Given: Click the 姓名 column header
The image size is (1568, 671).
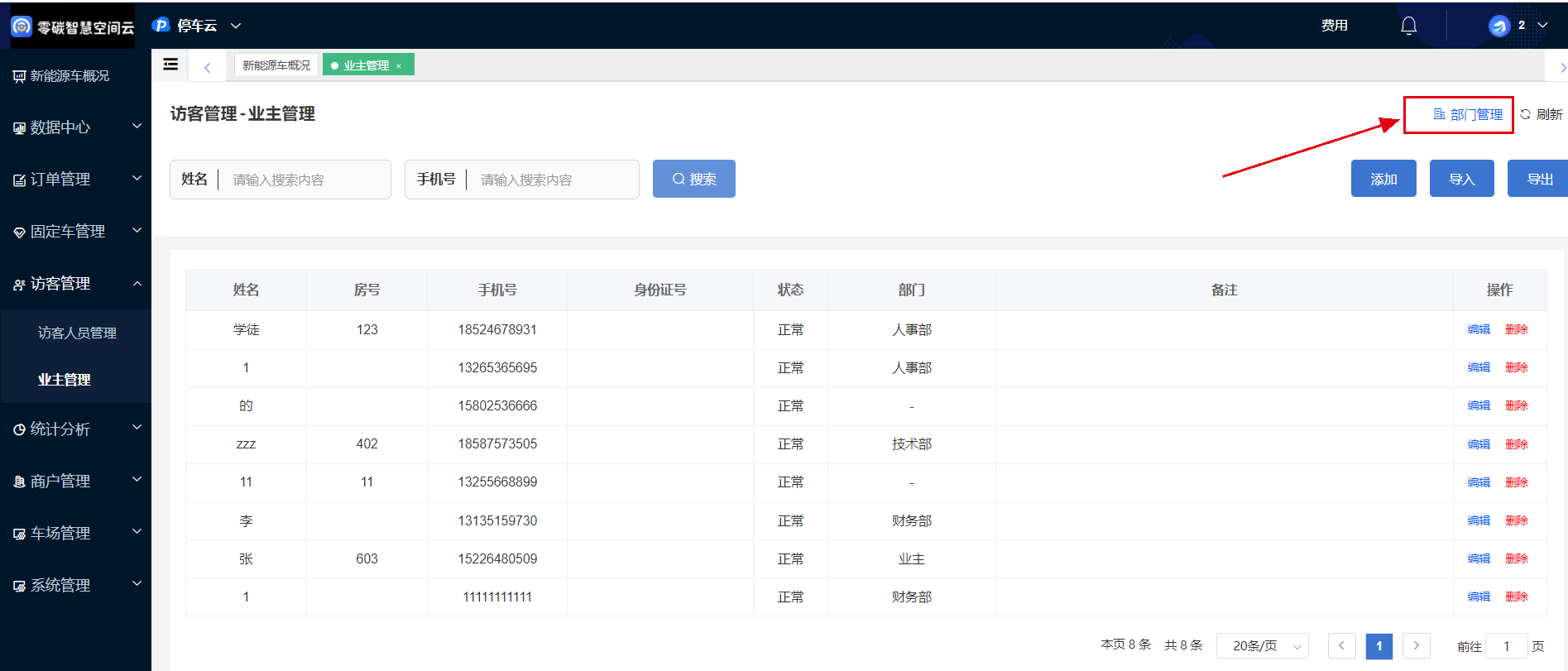Looking at the screenshot, I should point(246,290).
